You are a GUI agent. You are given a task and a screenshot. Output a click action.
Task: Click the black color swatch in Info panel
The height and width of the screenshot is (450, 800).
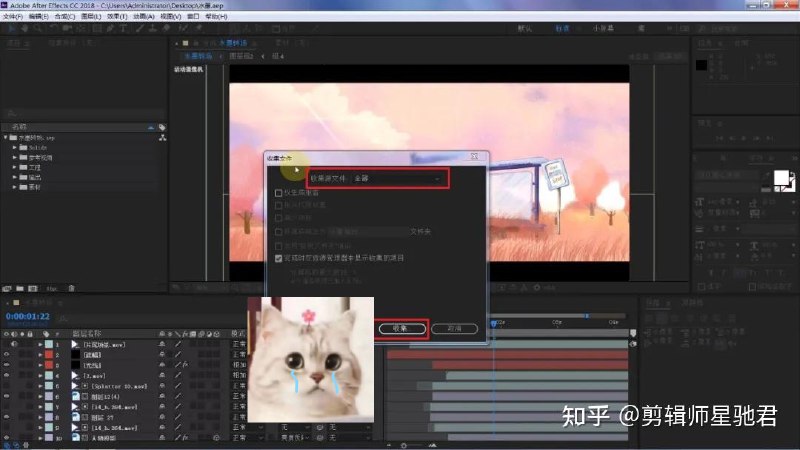(702, 65)
